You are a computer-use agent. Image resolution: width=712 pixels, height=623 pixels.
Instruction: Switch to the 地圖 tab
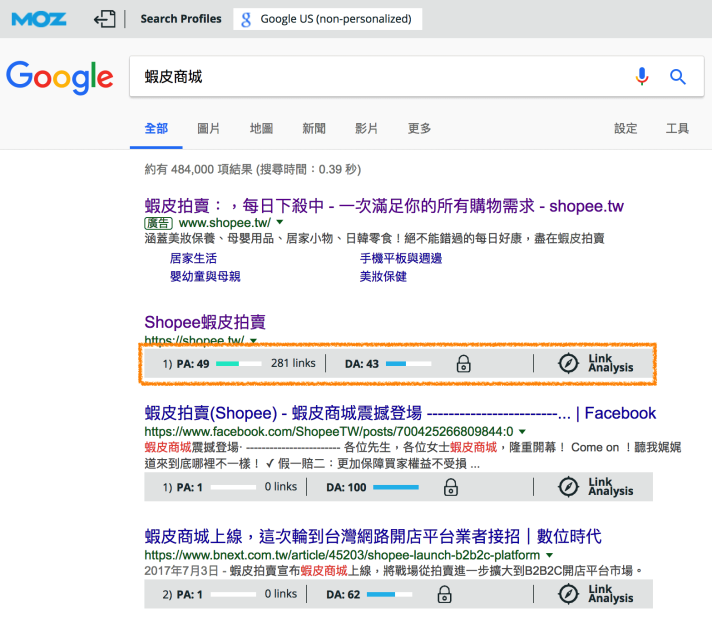coord(261,129)
